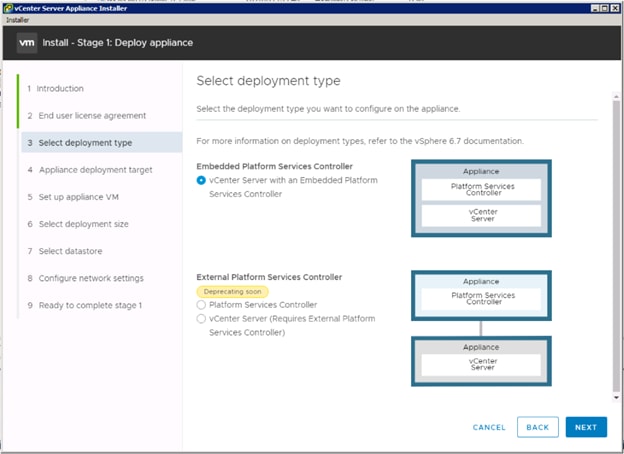Maximize the installer window
The image size is (624, 454).
point(604,8)
